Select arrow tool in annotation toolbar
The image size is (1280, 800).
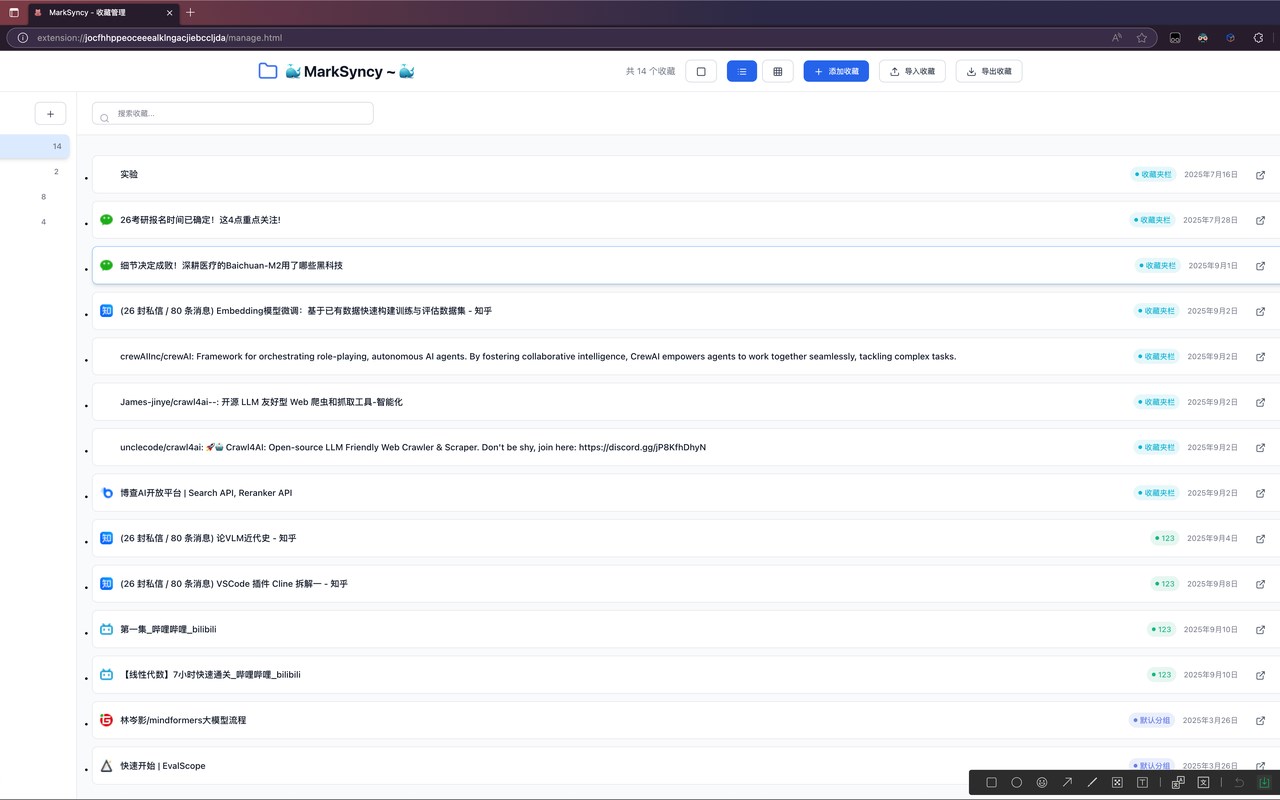click(x=1067, y=783)
